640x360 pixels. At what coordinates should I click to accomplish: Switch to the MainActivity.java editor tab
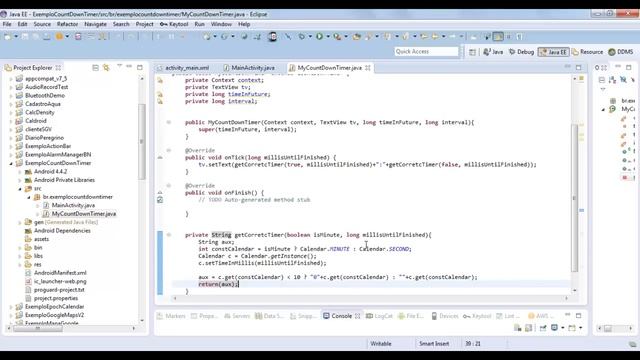pyautogui.click(x=249, y=68)
